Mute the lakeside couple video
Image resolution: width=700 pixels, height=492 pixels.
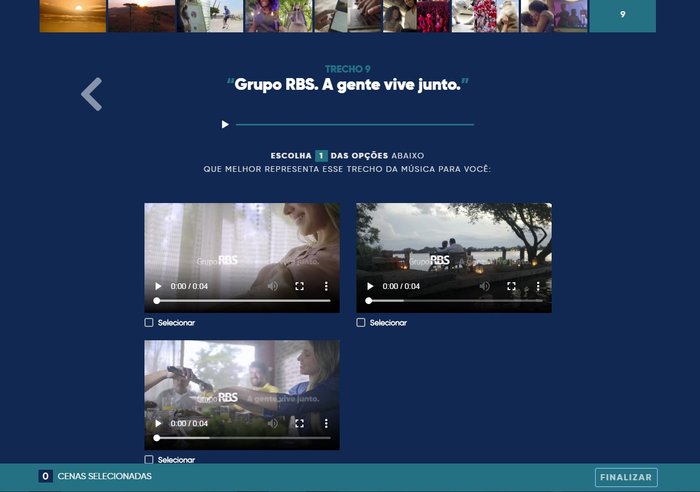(485, 286)
